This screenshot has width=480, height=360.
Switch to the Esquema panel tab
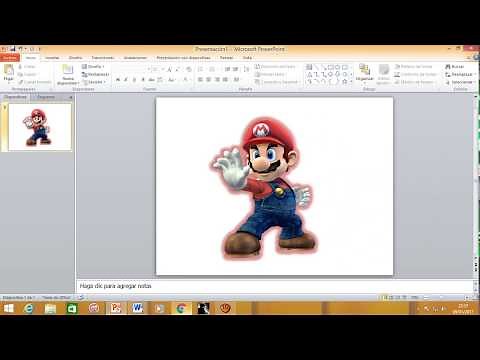pyautogui.click(x=46, y=97)
